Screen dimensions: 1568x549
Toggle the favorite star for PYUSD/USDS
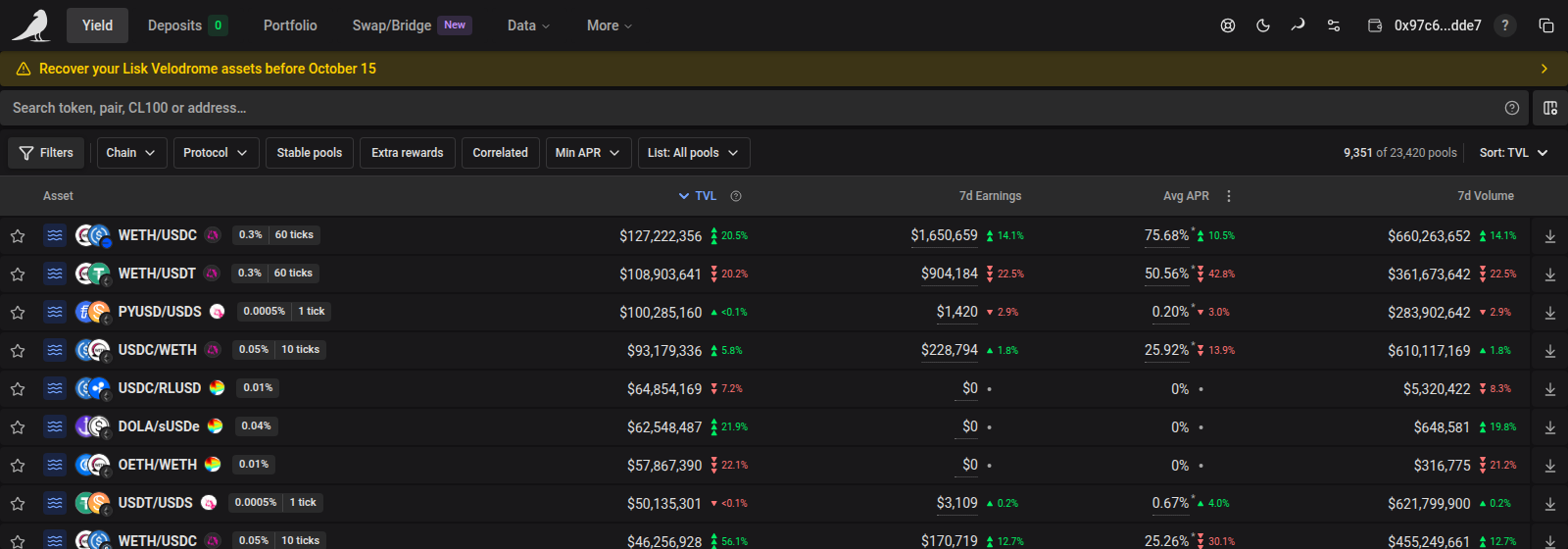18,313
